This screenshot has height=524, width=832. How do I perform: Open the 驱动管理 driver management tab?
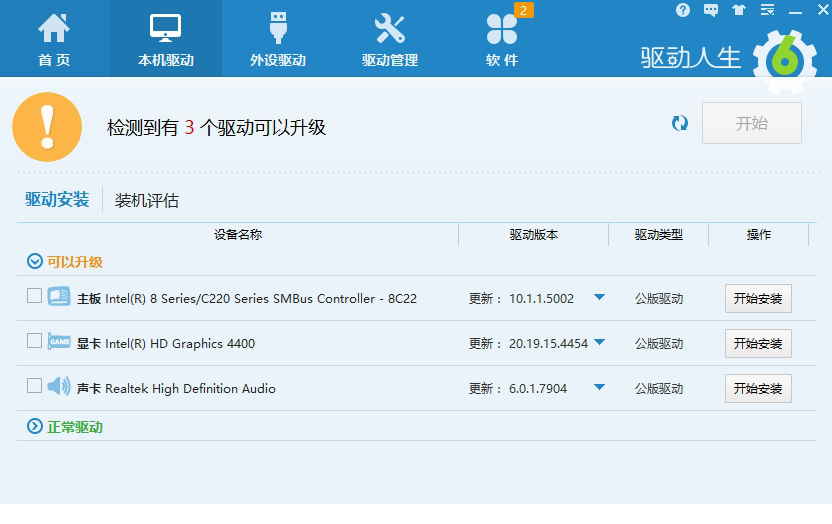pyautogui.click(x=389, y=39)
